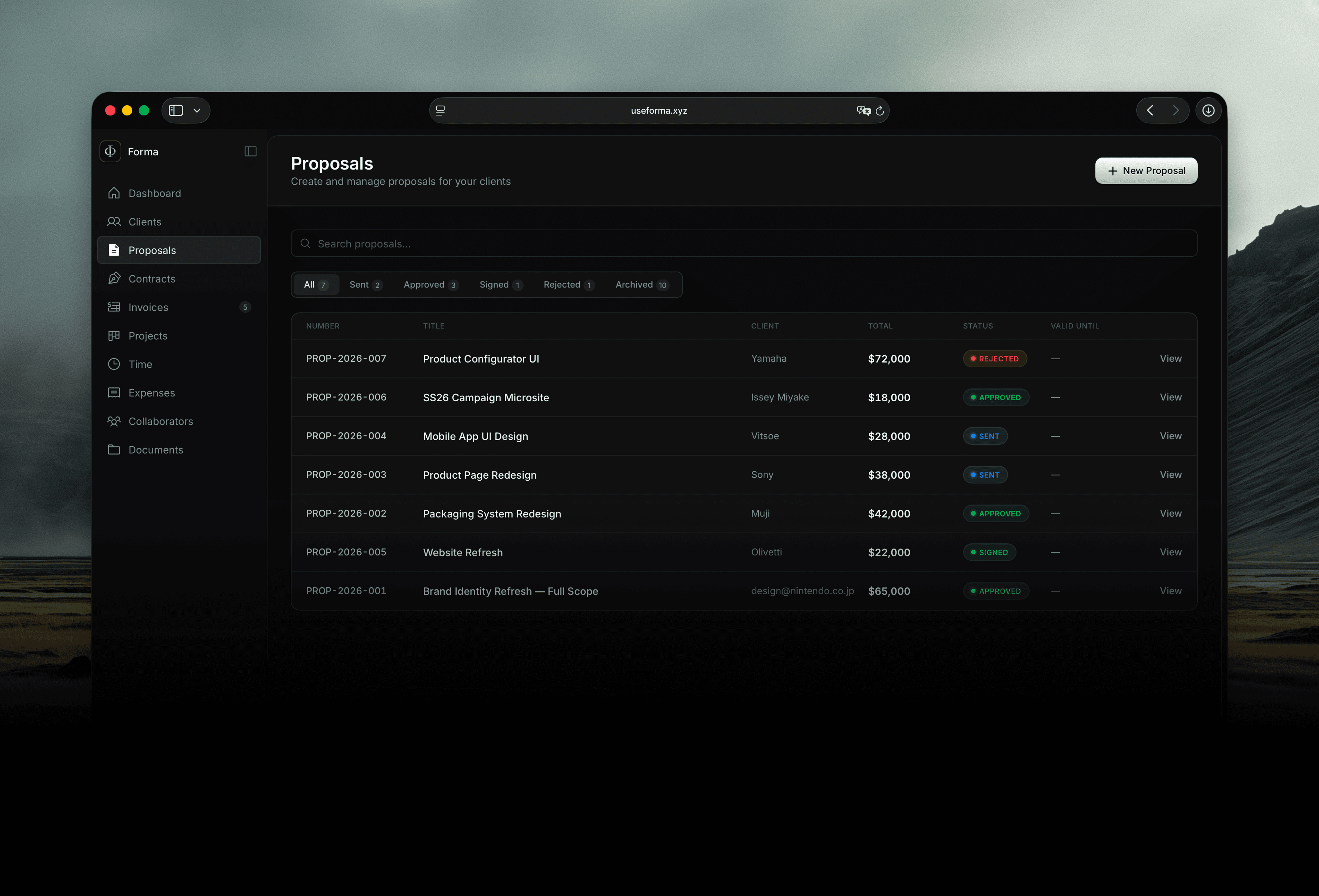1319x896 pixels.
Task: Click APPROVED badge for Issey Miyake
Action: coord(996,397)
